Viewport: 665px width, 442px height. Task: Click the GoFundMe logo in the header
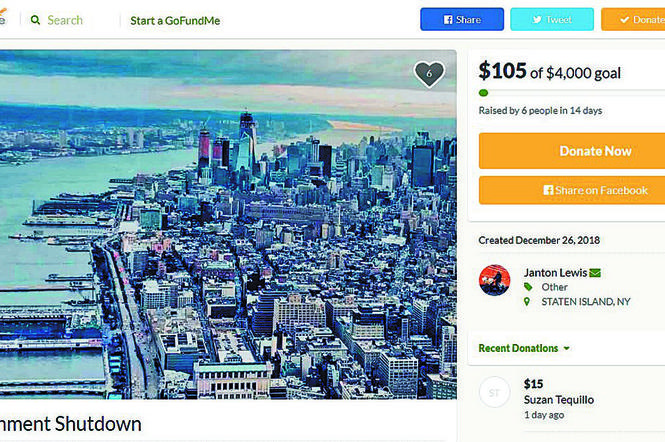[4, 19]
